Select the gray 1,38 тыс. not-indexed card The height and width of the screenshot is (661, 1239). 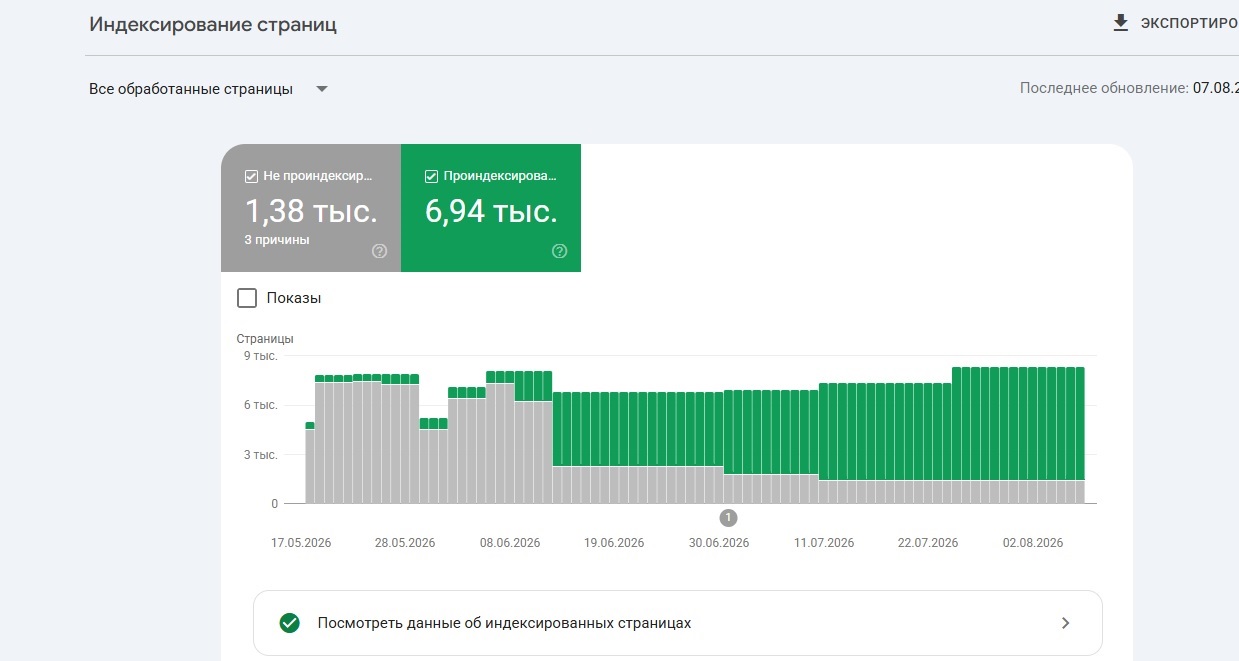click(311, 208)
